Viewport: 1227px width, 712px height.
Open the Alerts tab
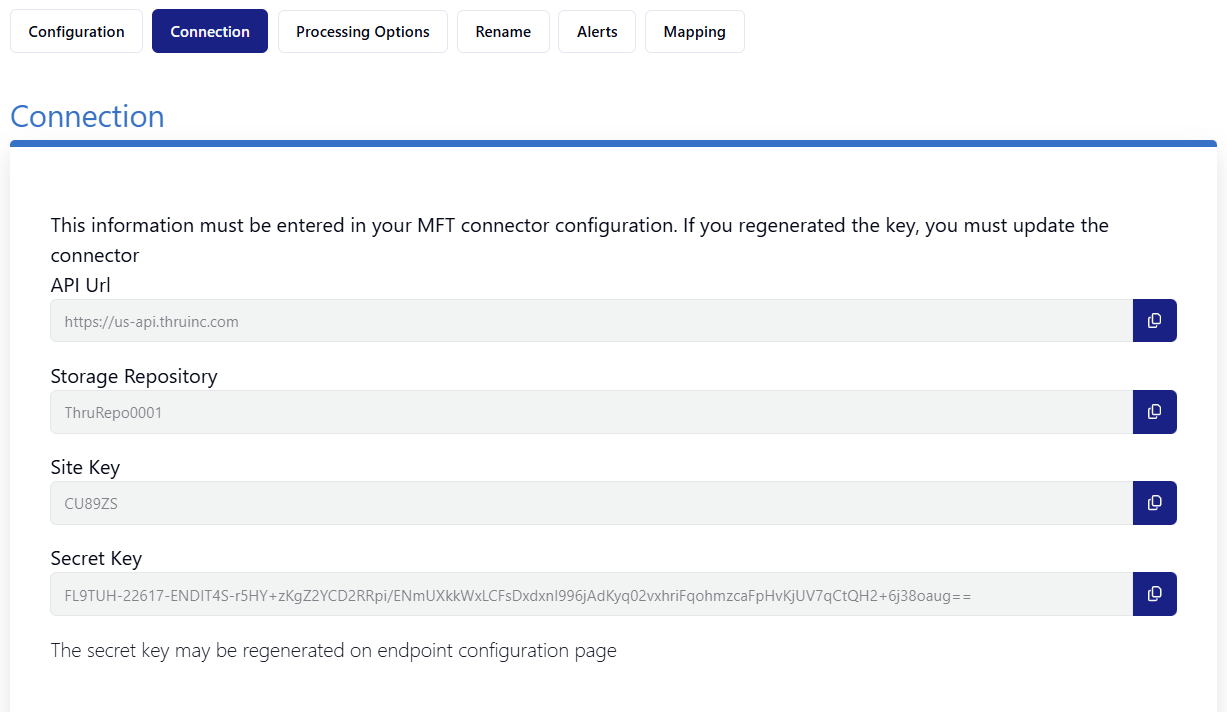597,32
